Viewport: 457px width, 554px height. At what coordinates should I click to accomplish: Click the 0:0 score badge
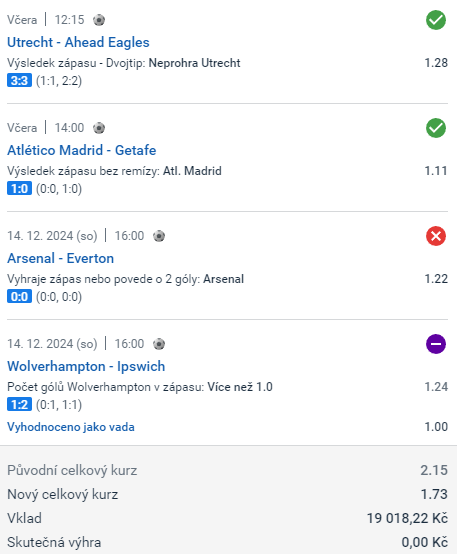click(x=19, y=296)
